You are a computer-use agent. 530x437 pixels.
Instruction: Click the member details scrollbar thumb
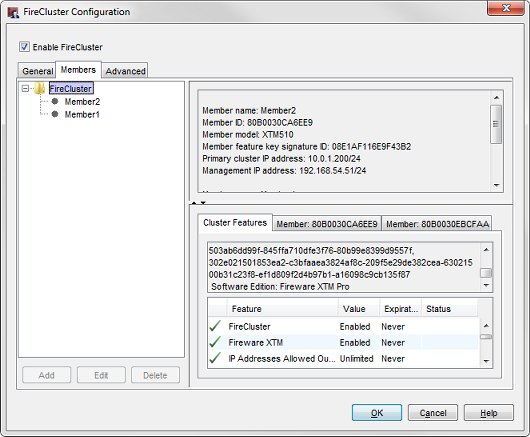(x=496, y=124)
